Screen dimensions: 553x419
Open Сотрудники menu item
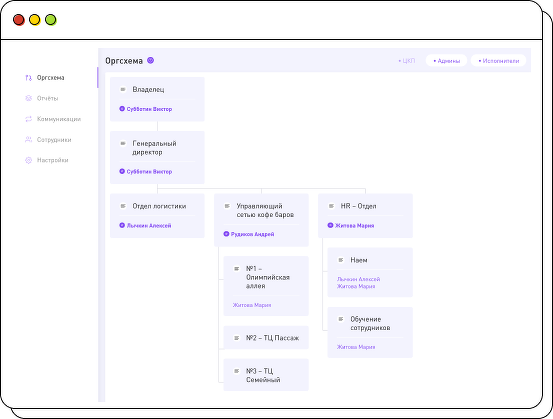click(x=54, y=140)
